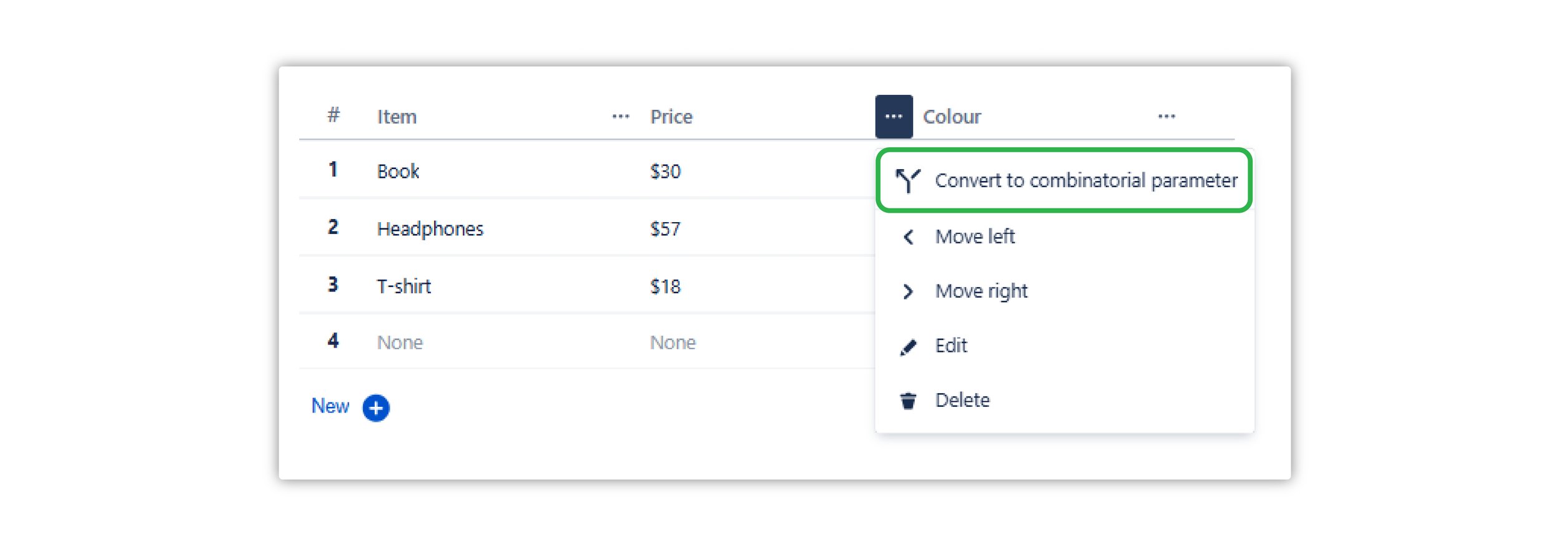1568x546 pixels.
Task: Choose Move right menu entry
Action: [981, 291]
